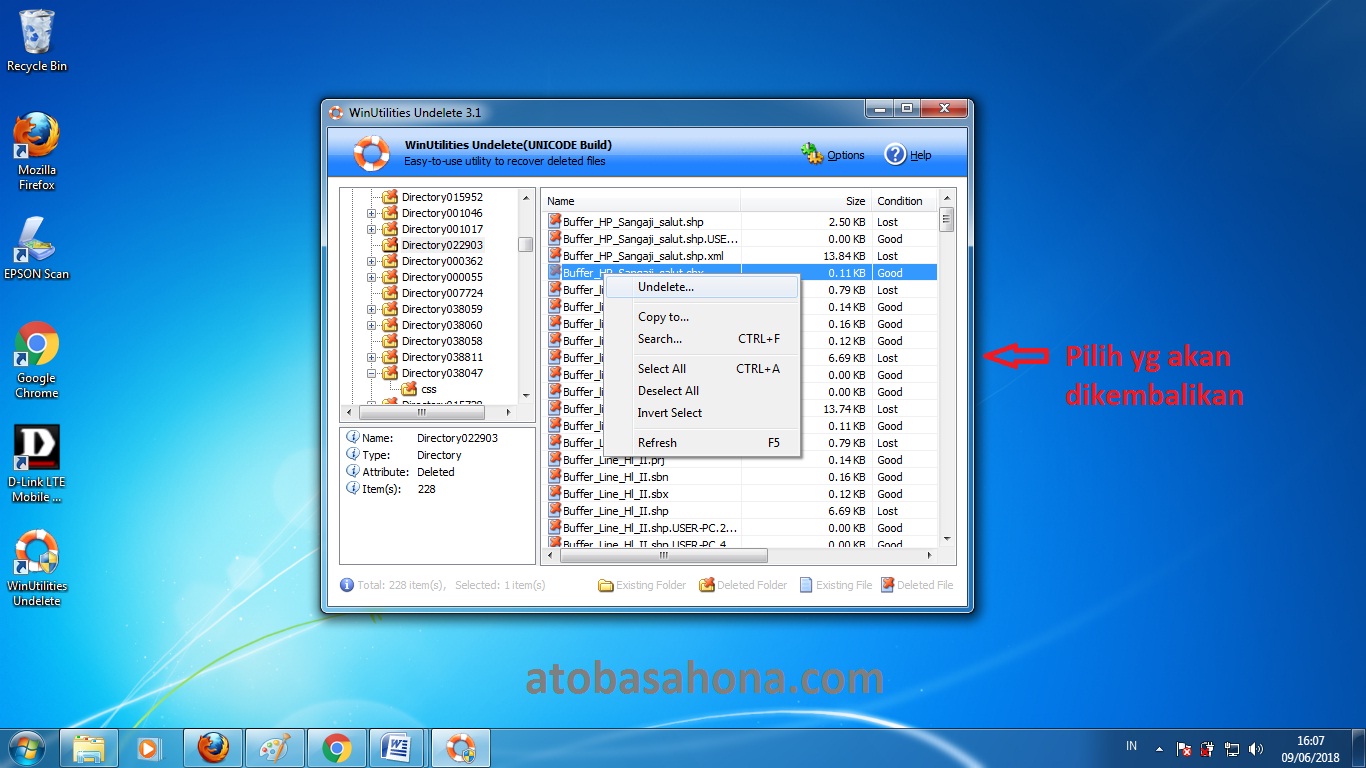Screen dimensions: 1366x768
Task: Choose Invert Select menu entry
Action: [x=702, y=413]
